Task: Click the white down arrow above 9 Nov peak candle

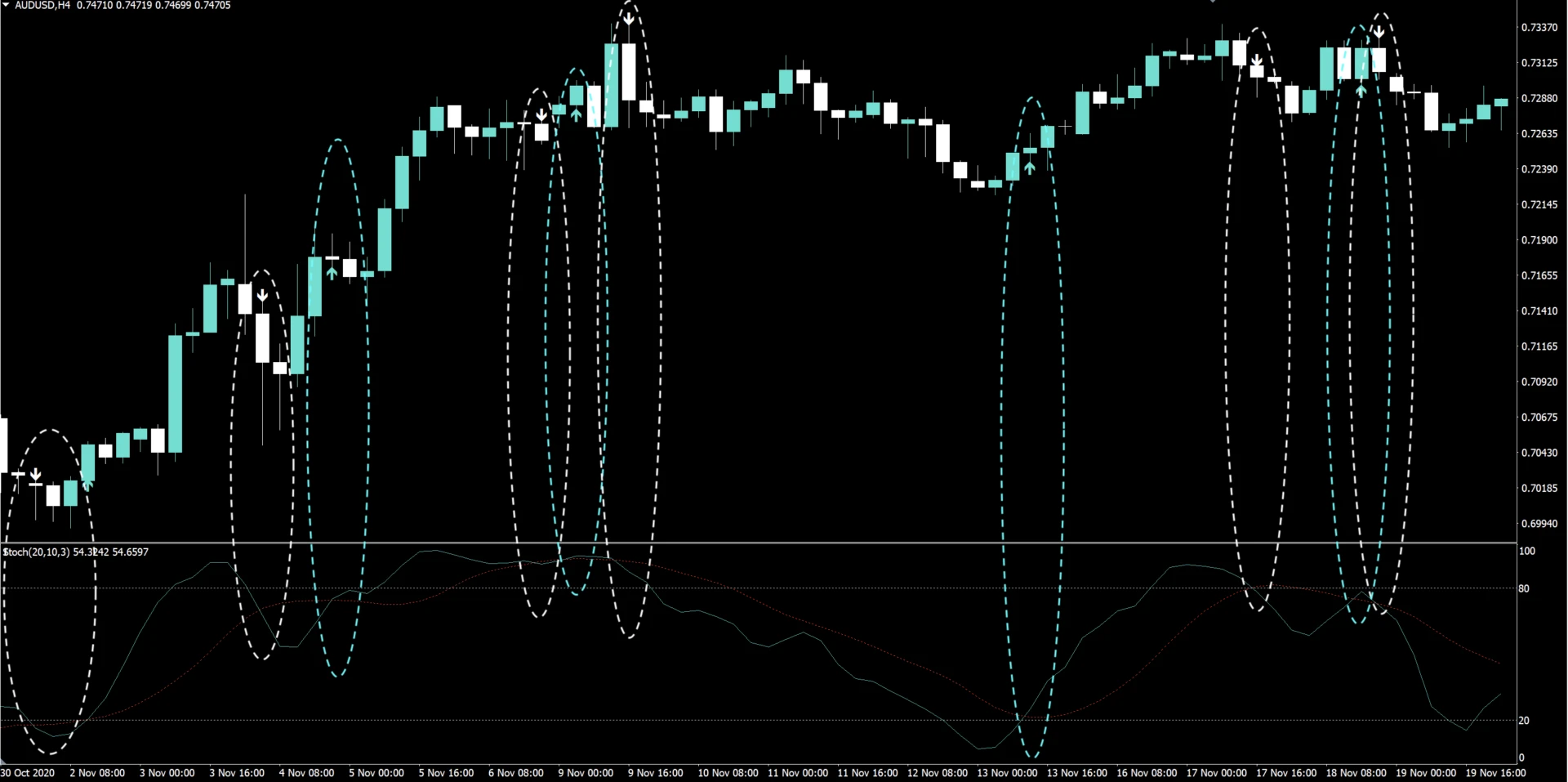Action: click(629, 16)
